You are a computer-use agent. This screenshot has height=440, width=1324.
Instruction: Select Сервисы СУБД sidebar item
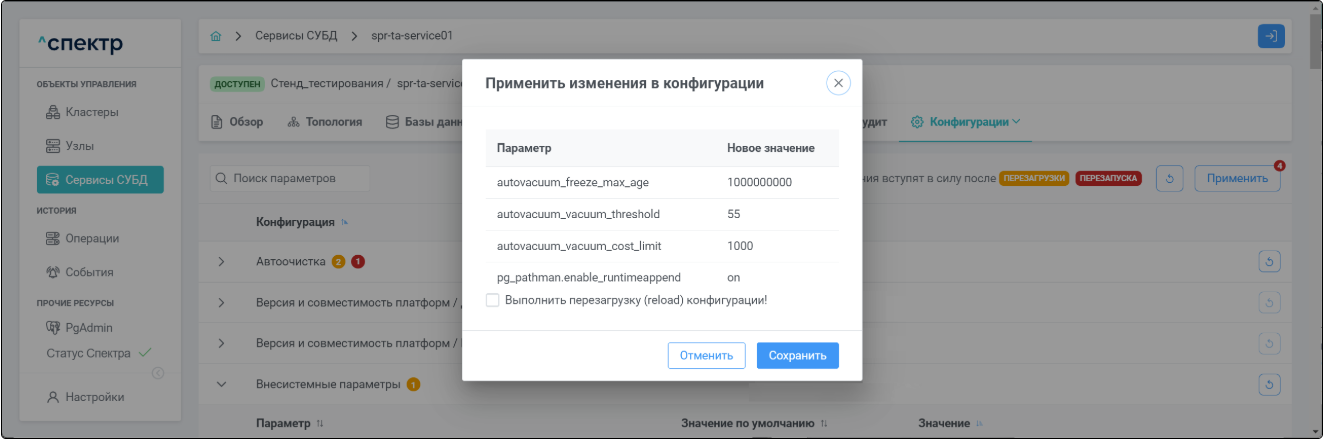[100, 180]
